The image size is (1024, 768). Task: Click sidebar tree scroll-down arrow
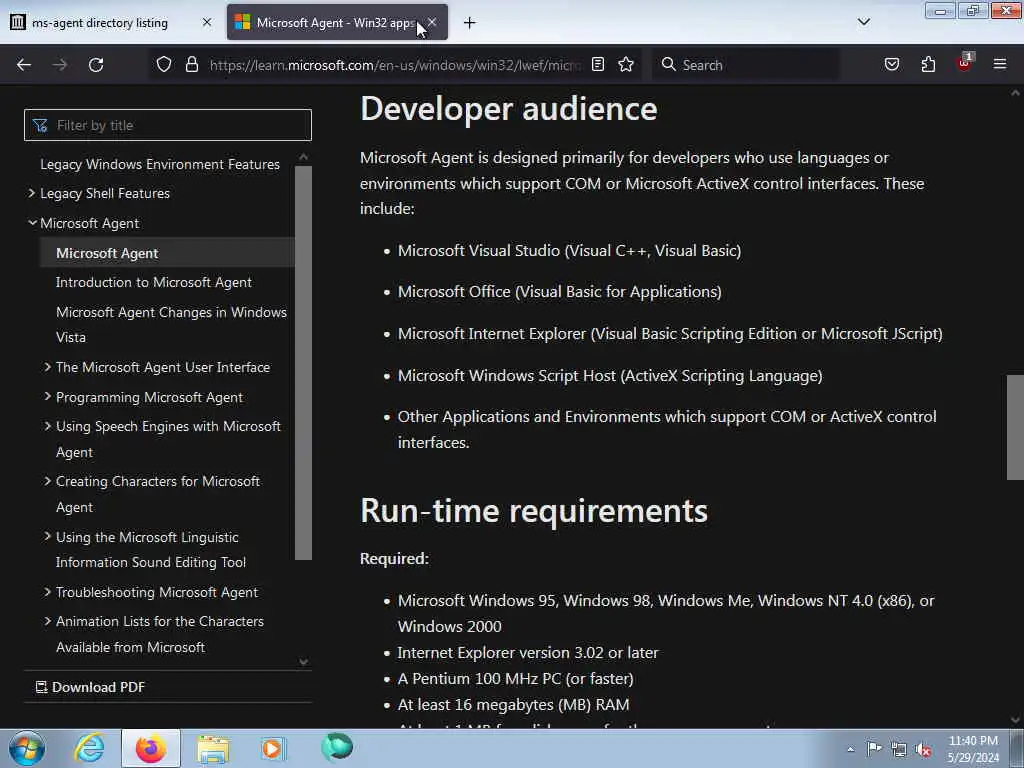303,662
